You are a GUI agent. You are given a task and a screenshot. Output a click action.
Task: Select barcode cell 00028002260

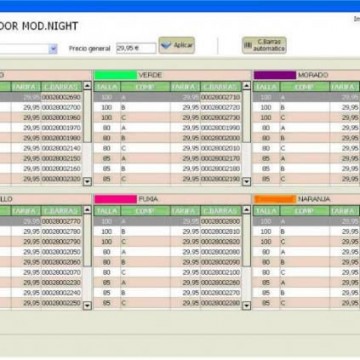pos(221,283)
